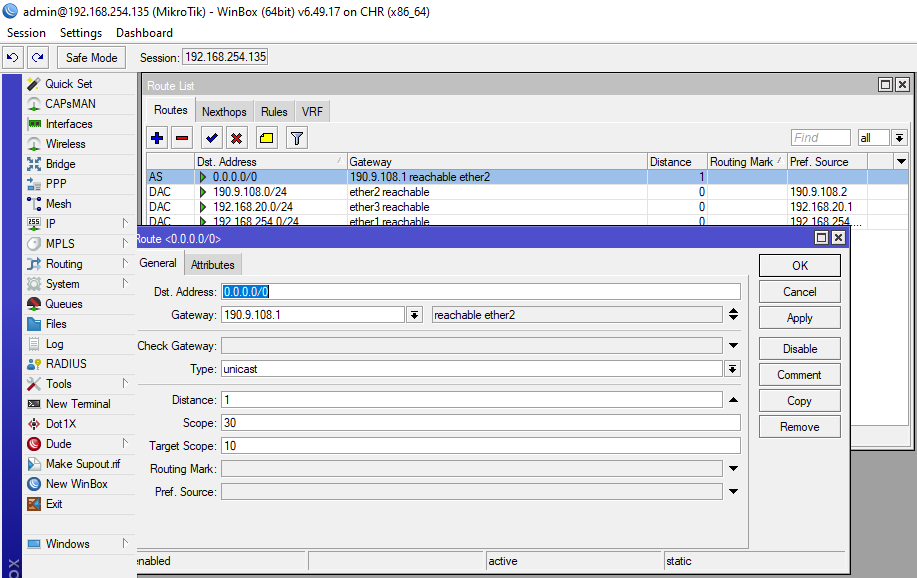Remove route with red minus icon
This screenshot has width=917, height=578.
182,138
